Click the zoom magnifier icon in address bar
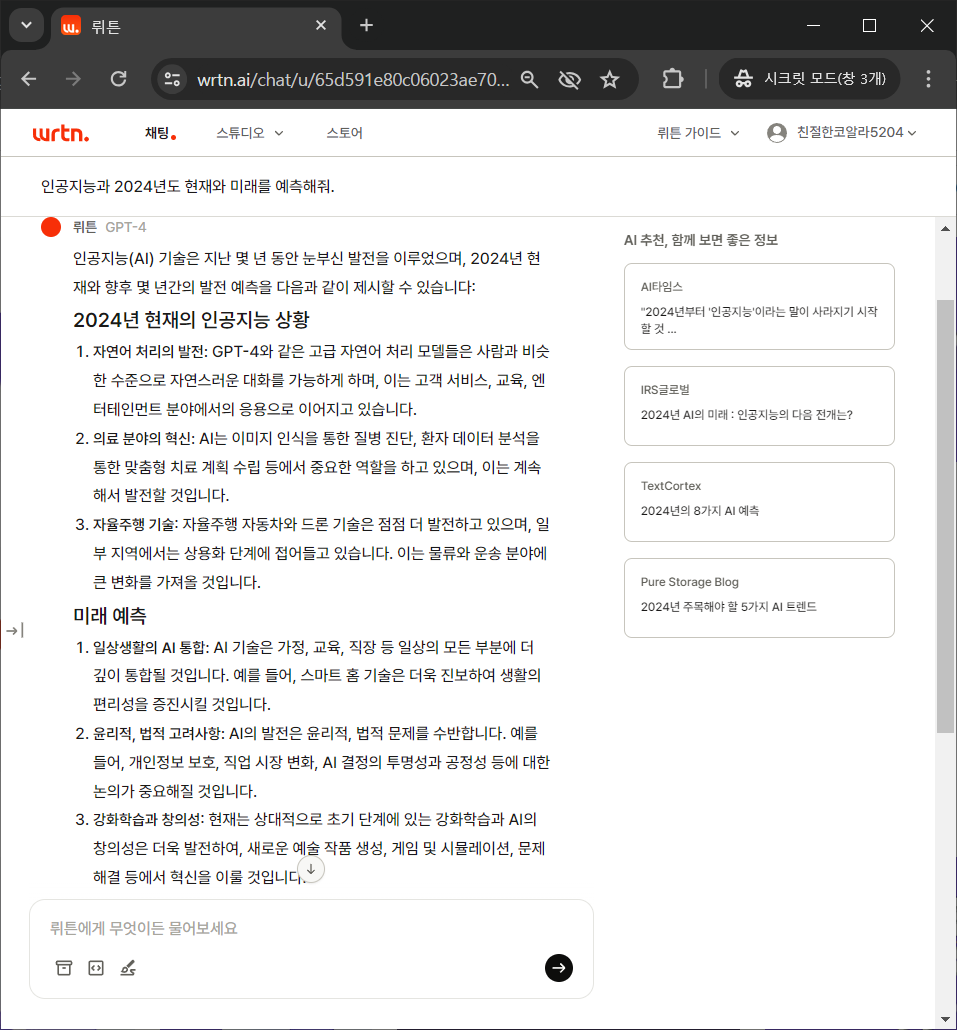Image resolution: width=957 pixels, height=1030 pixels. (529, 79)
